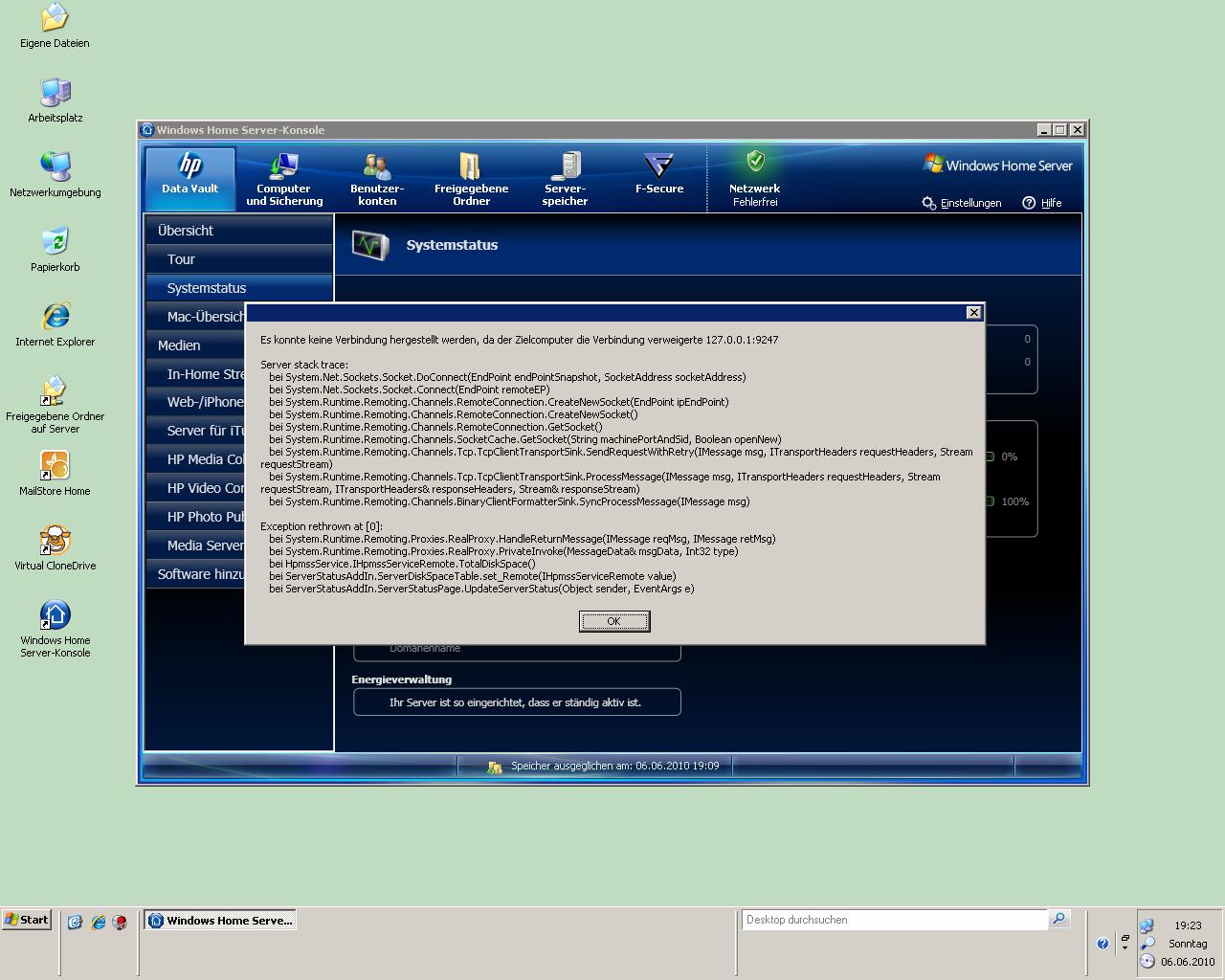Open Windows Home Server-Konsole desktop shortcut
This screenshot has width=1225, height=980.
(55, 629)
